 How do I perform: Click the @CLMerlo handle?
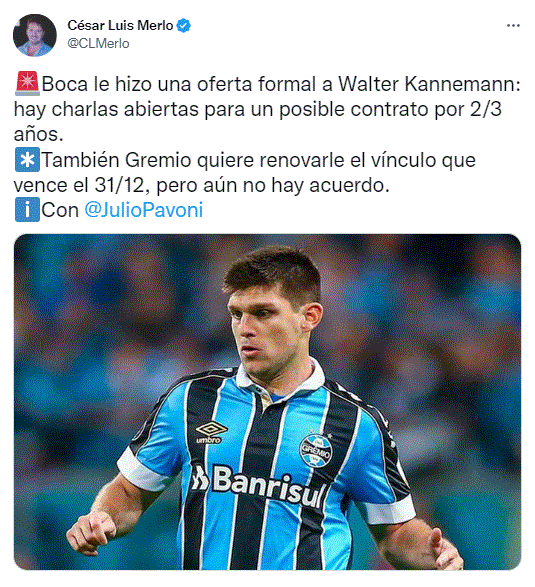(98, 43)
